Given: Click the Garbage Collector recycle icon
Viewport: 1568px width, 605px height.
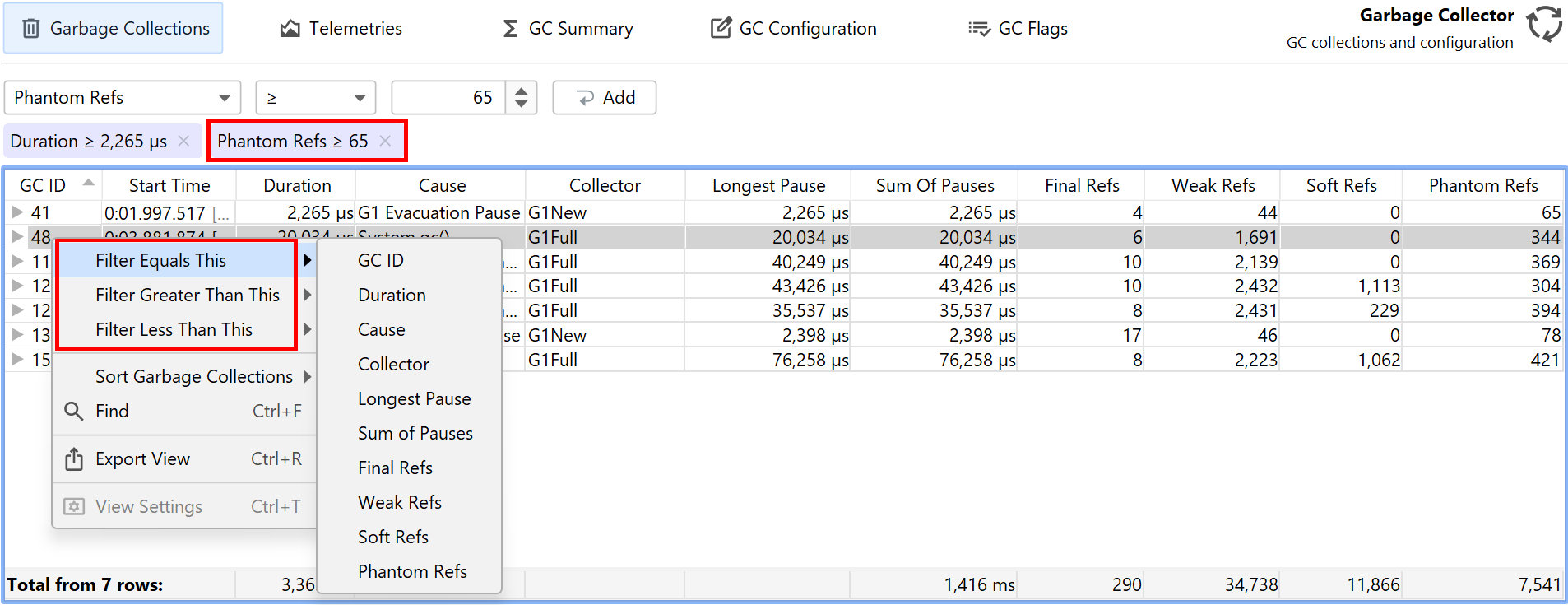Looking at the screenshot, I should (1544, 25).
